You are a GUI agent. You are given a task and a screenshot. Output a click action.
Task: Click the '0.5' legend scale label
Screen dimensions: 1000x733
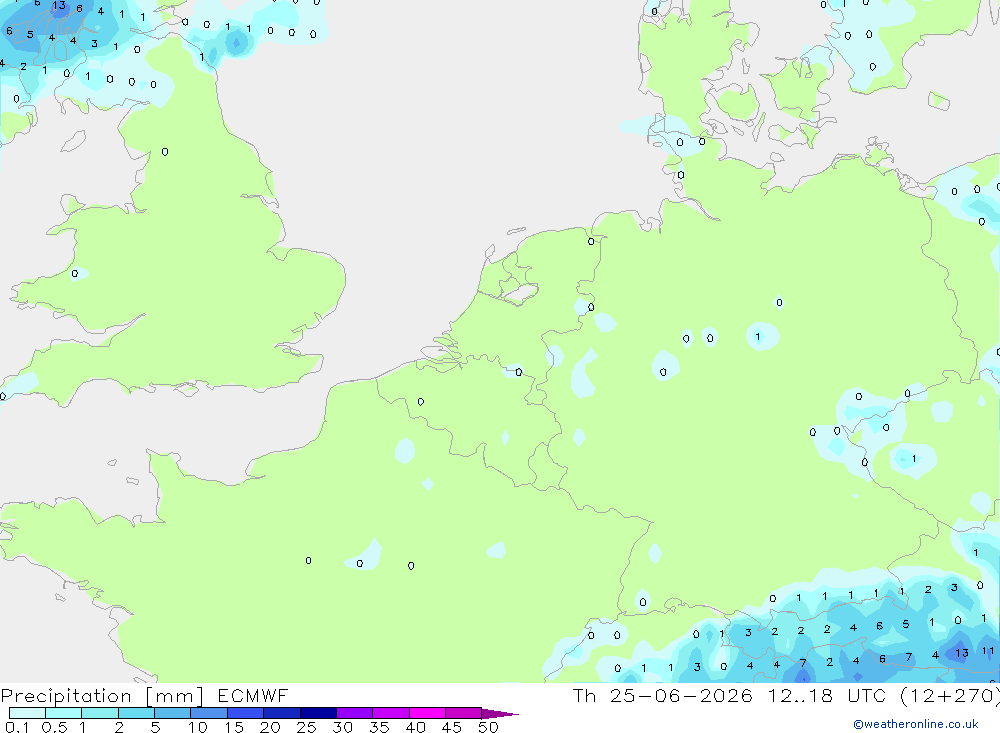(54, 727)
